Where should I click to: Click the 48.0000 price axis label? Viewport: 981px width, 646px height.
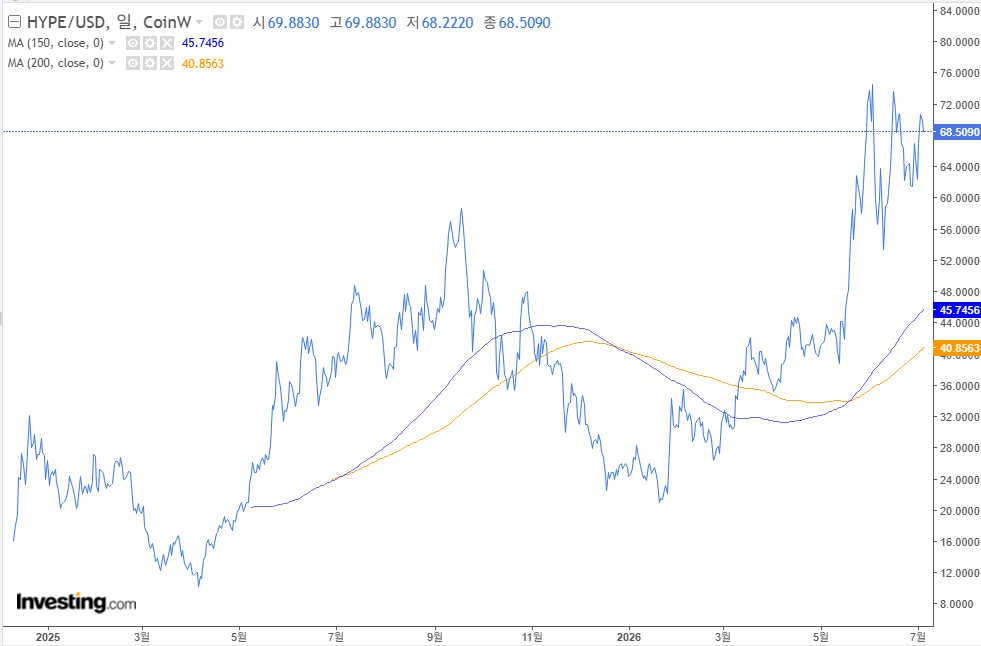960,292
